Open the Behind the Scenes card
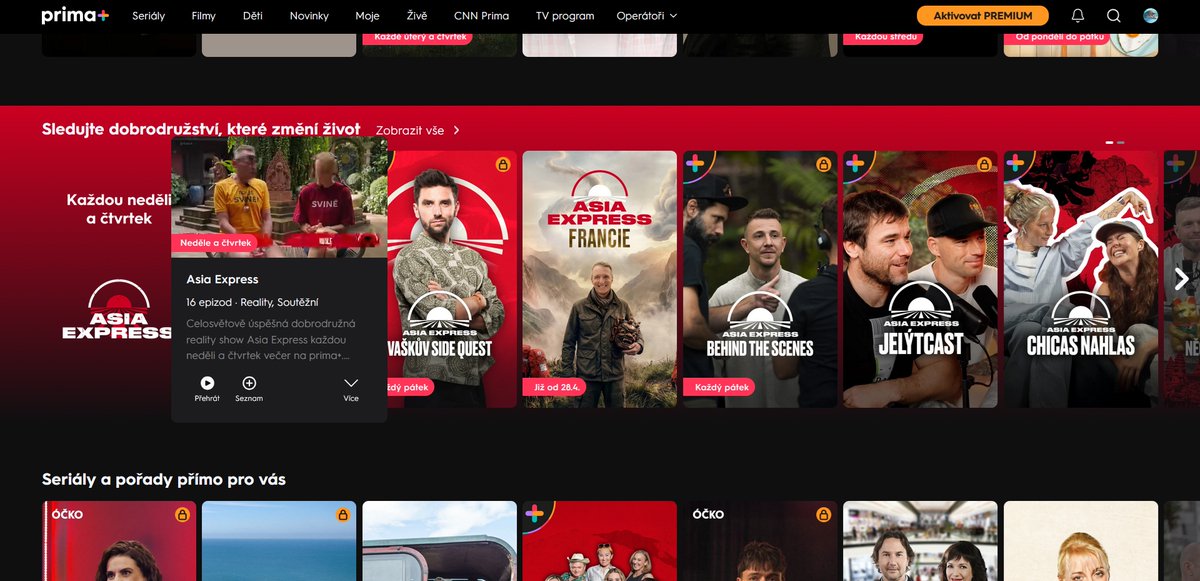This screenshot has height=581, width=1200. (760, 279)
